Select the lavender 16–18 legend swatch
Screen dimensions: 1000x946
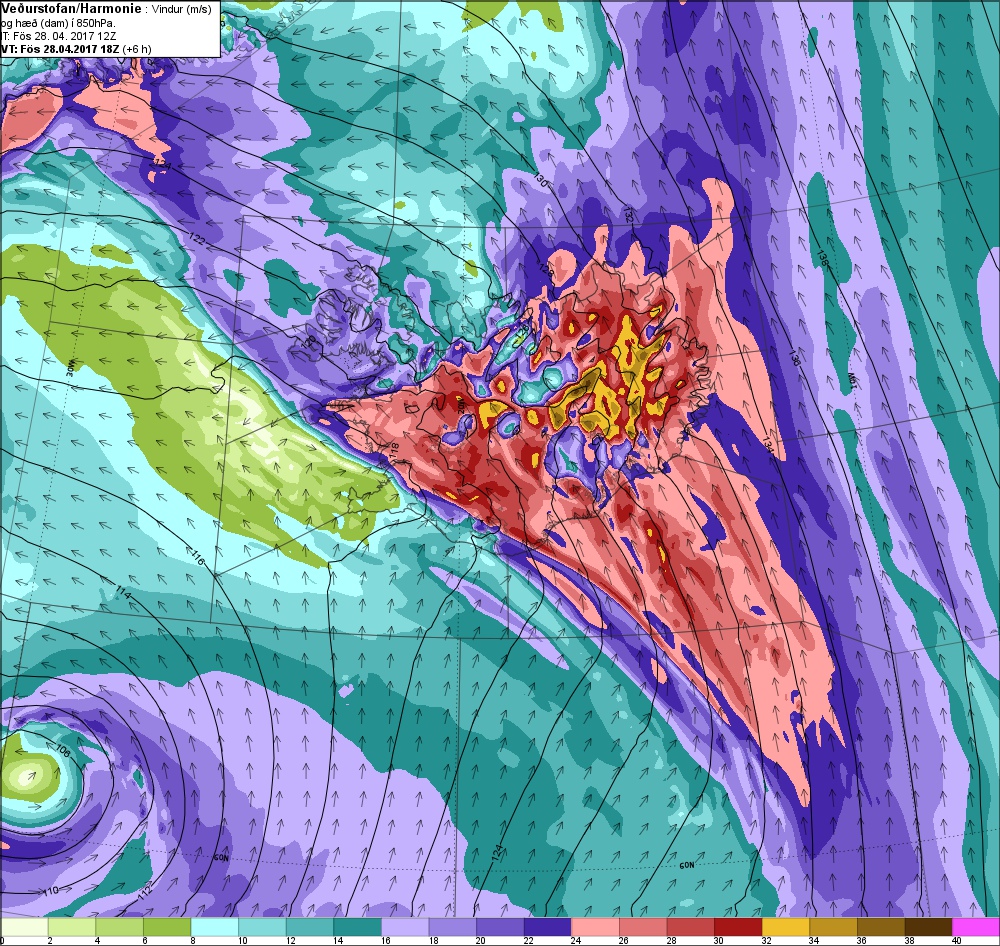point(405,926)
